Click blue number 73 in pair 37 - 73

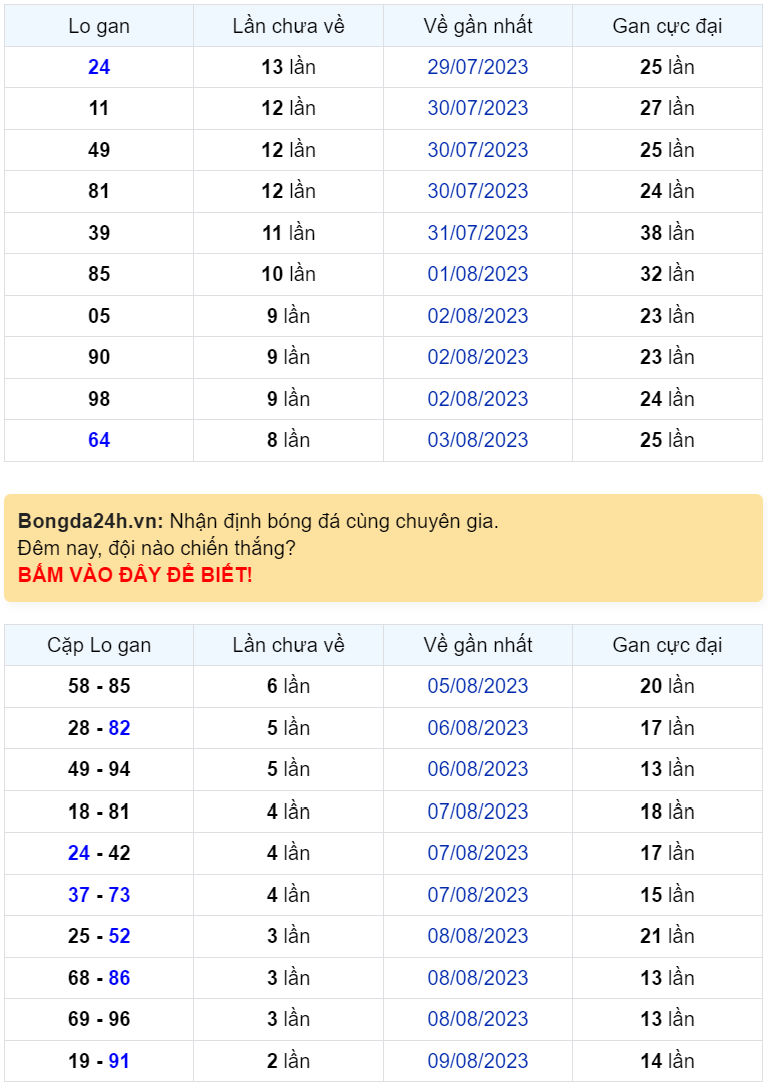[120, 895]
